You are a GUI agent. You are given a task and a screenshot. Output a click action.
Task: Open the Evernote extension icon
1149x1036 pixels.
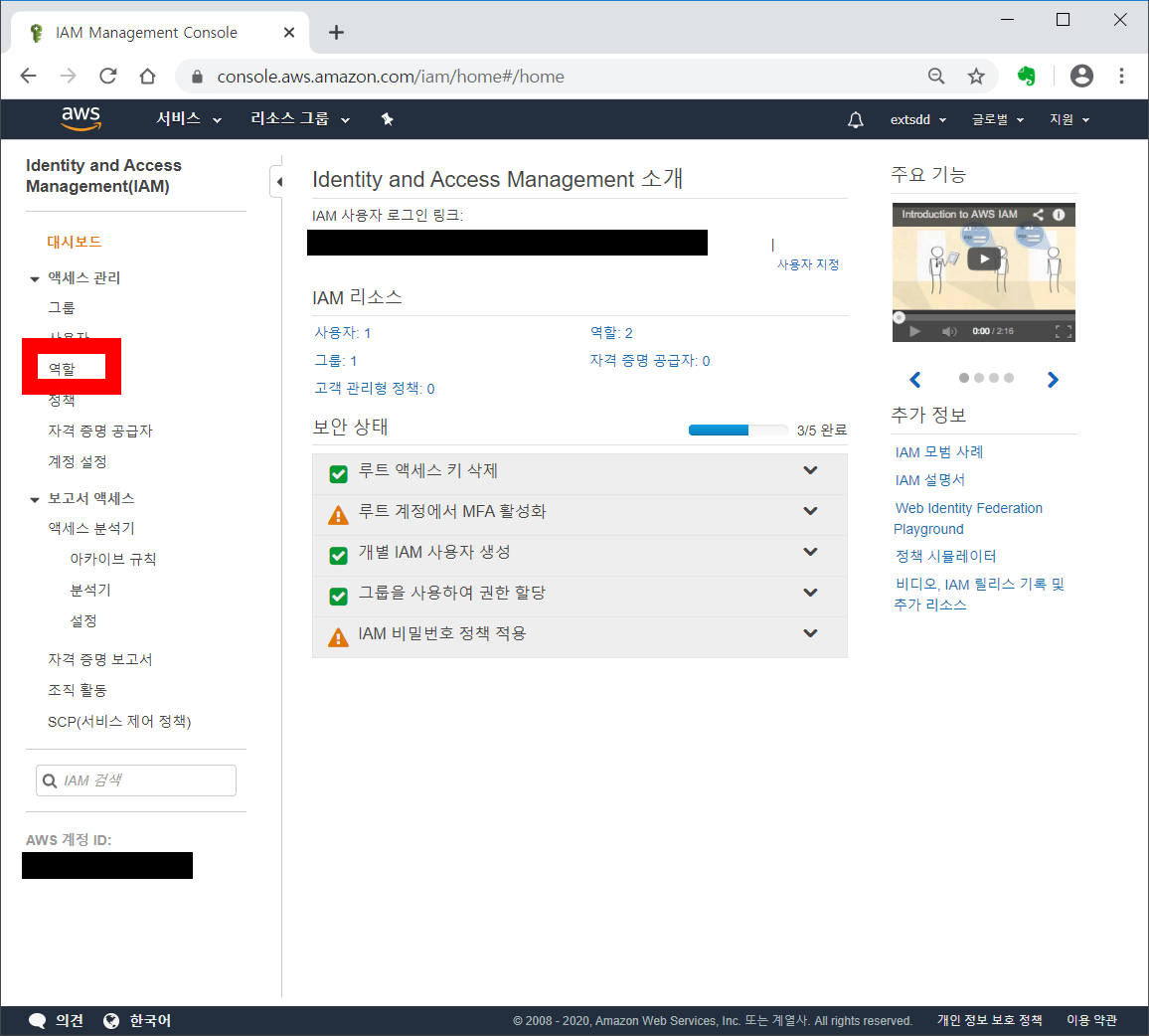coord(1027,76)
